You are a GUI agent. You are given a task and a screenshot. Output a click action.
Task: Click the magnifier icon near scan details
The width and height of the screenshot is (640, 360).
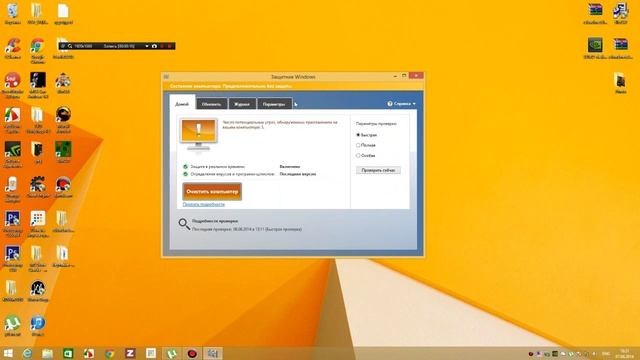[x=184, y=224]
